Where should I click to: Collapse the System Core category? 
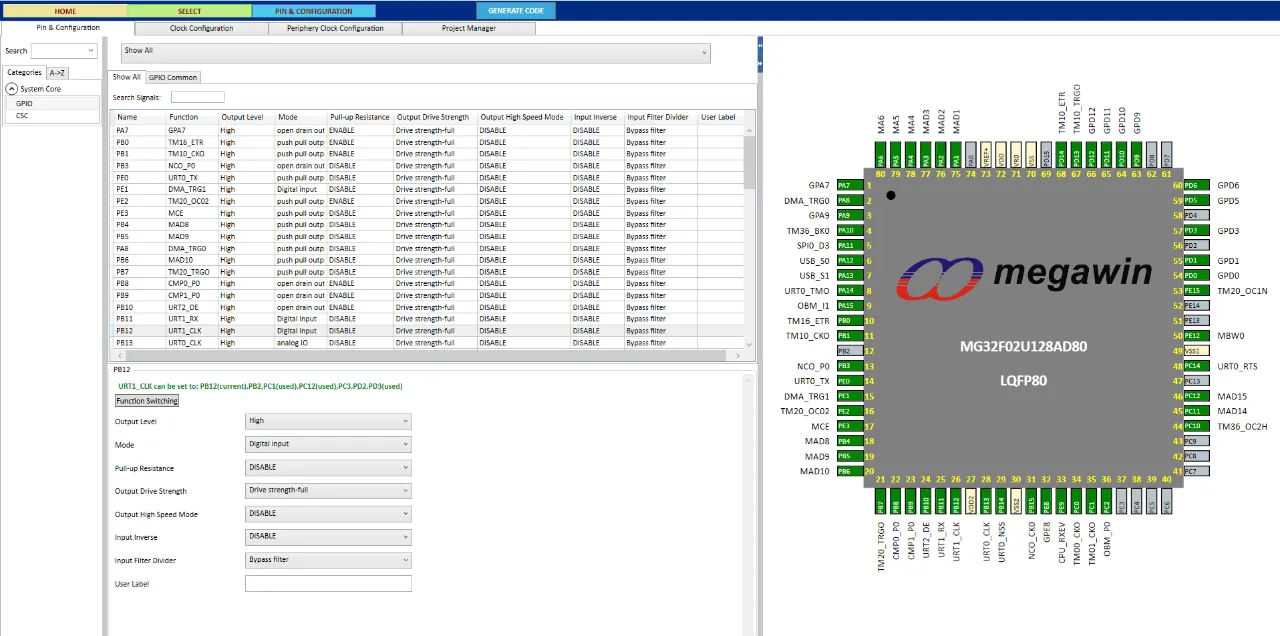click(x=11, y=89)
